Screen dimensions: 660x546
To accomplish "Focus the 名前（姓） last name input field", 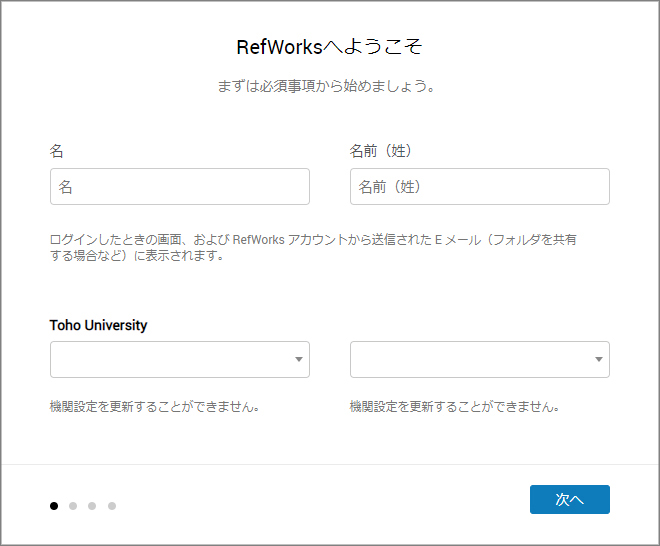I will pyautogui.click(x=480, y=186).
